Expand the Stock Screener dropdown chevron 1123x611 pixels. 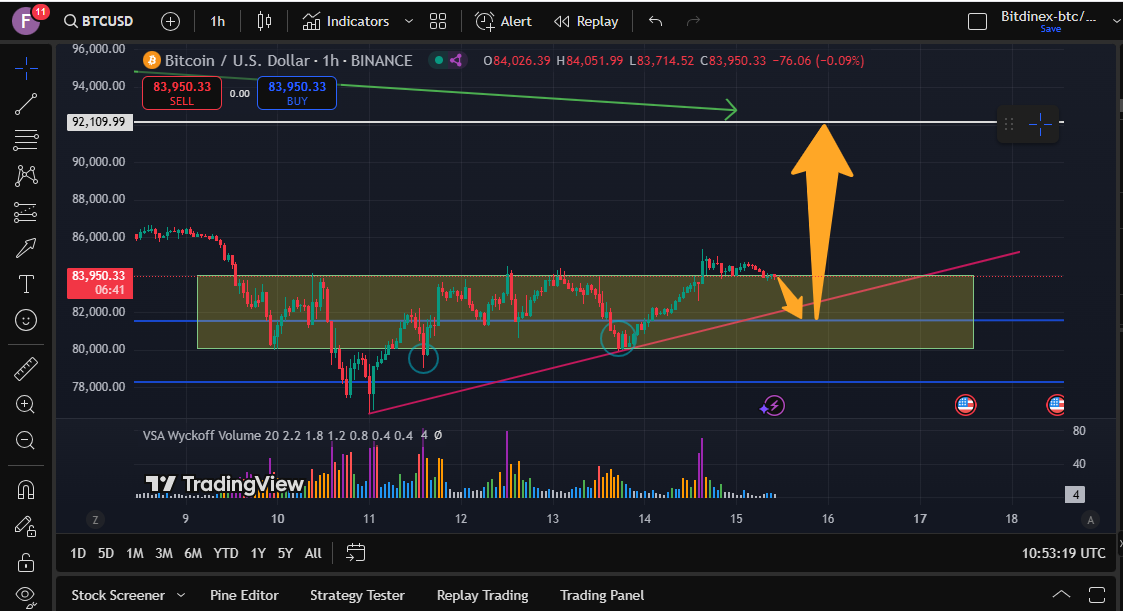point(180,595)
